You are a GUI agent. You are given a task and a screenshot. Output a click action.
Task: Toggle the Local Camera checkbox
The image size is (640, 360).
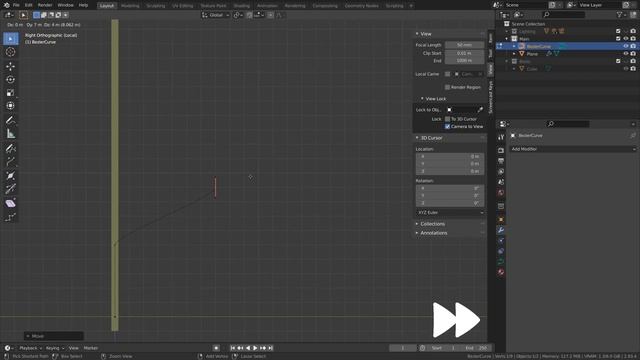pyautogui.click(x=447, y=74)
